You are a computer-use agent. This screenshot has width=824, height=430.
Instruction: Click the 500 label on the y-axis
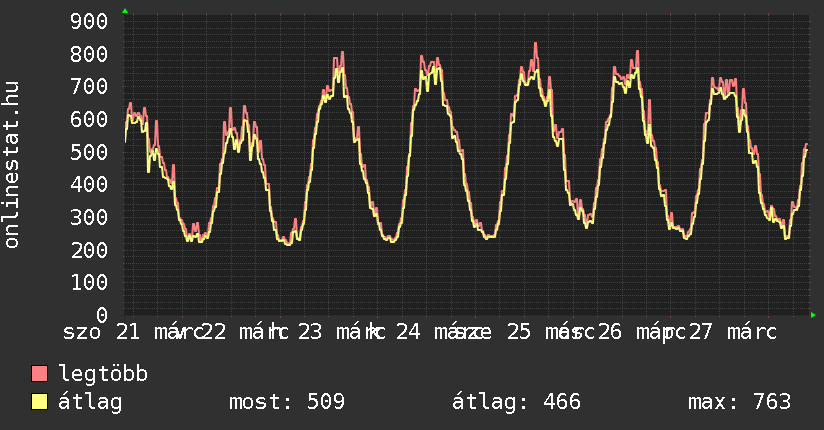point(90,152)
